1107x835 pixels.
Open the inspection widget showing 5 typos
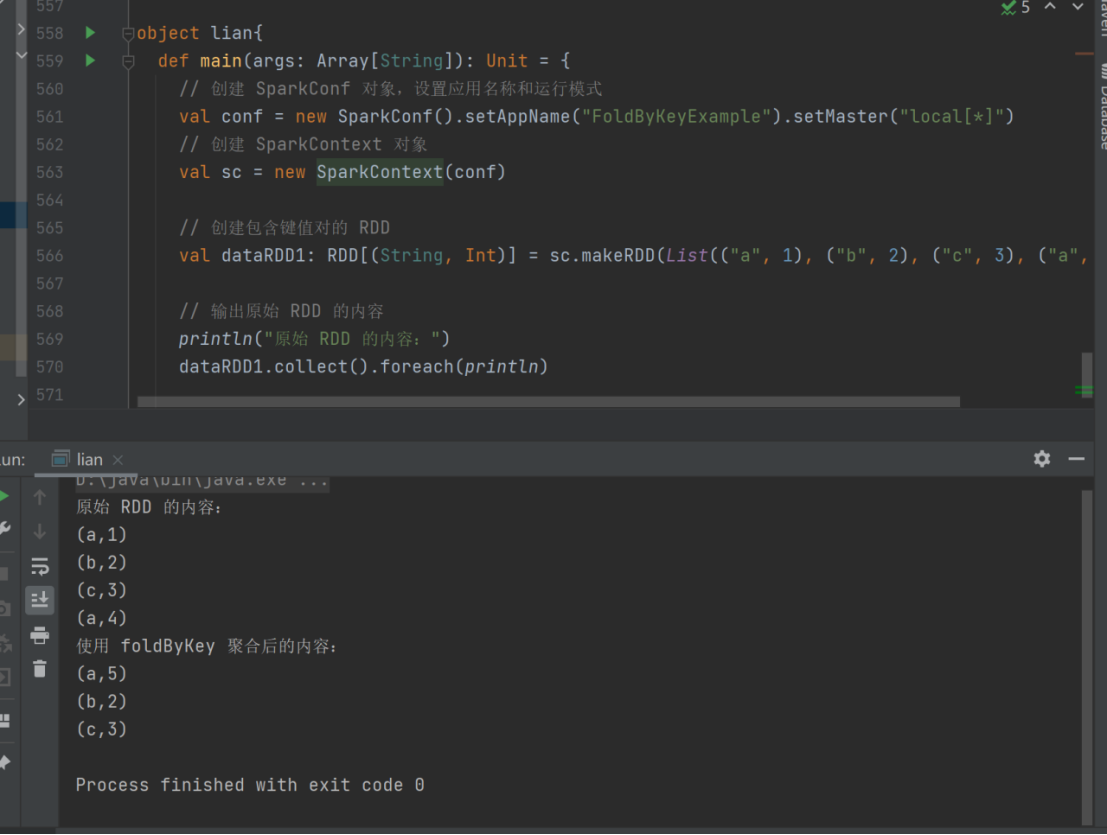[x=1015, y=7]
